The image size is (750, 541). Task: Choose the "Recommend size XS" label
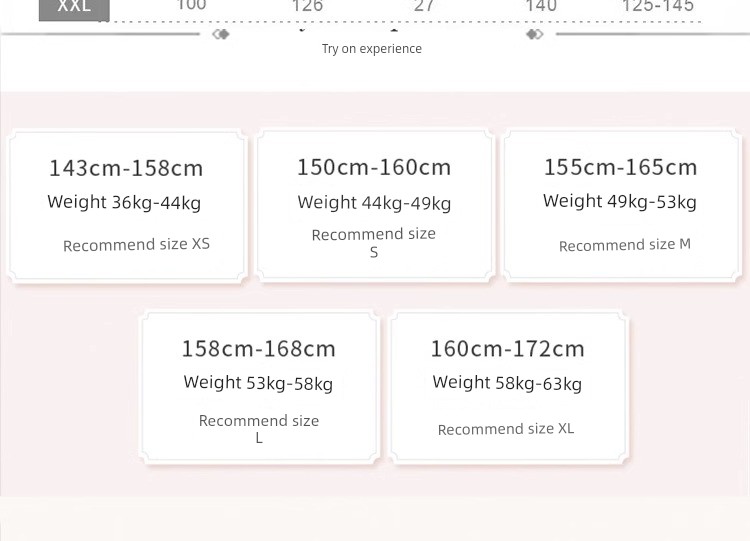point(136,244)
